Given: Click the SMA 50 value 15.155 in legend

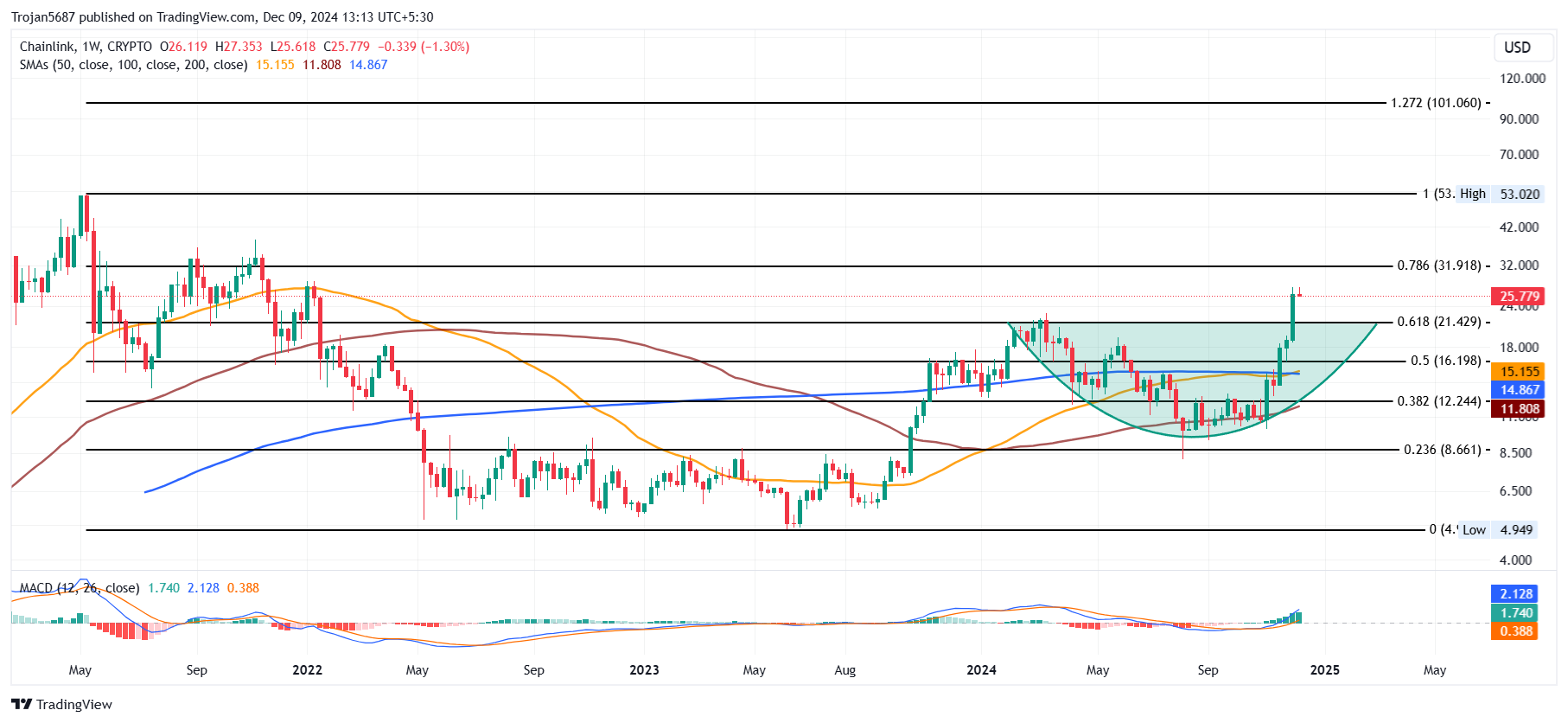Looking at the screenshot, I should (x=275, y=65).
